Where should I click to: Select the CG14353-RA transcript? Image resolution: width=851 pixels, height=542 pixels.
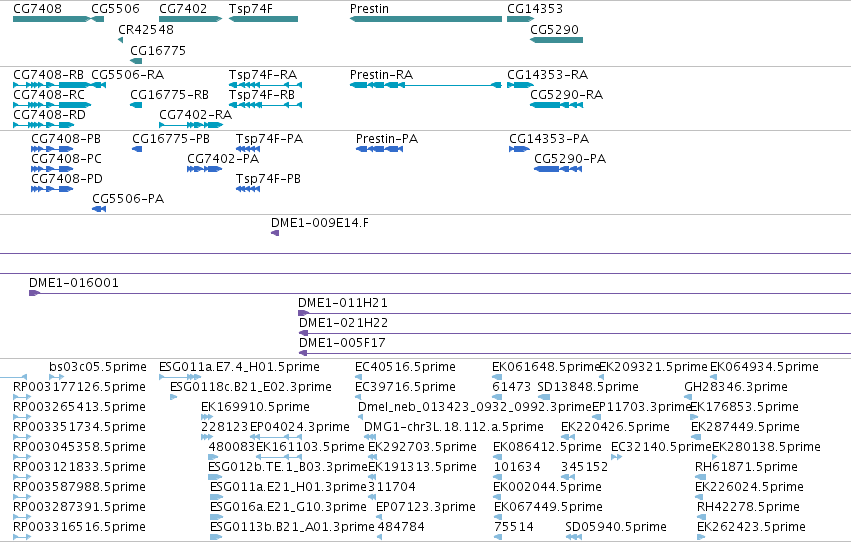click(520, 85)
